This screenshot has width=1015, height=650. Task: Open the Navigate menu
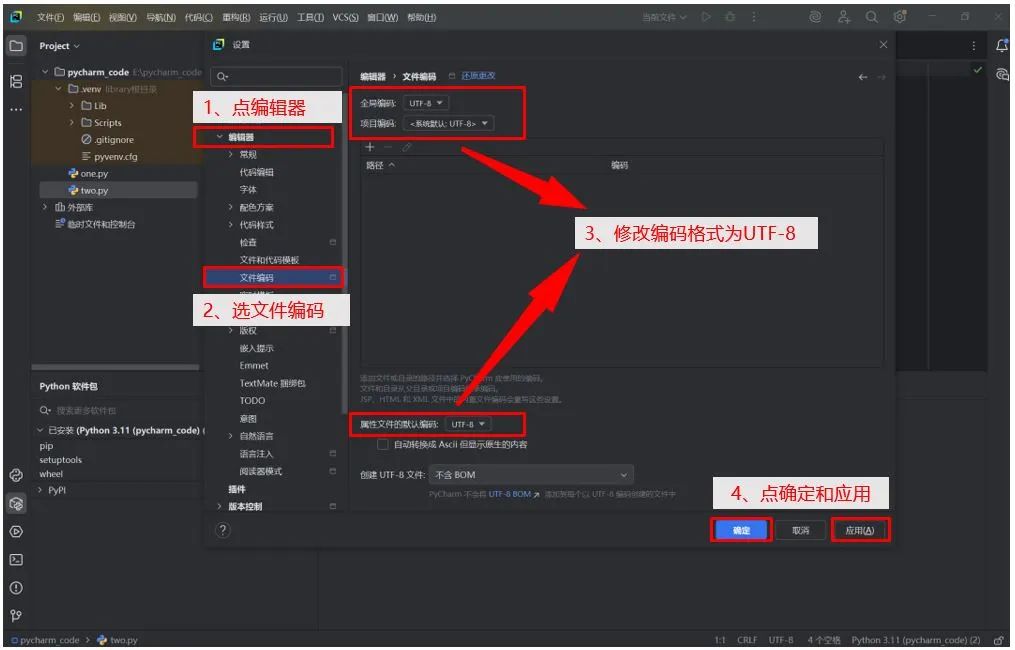click(161, 17)
